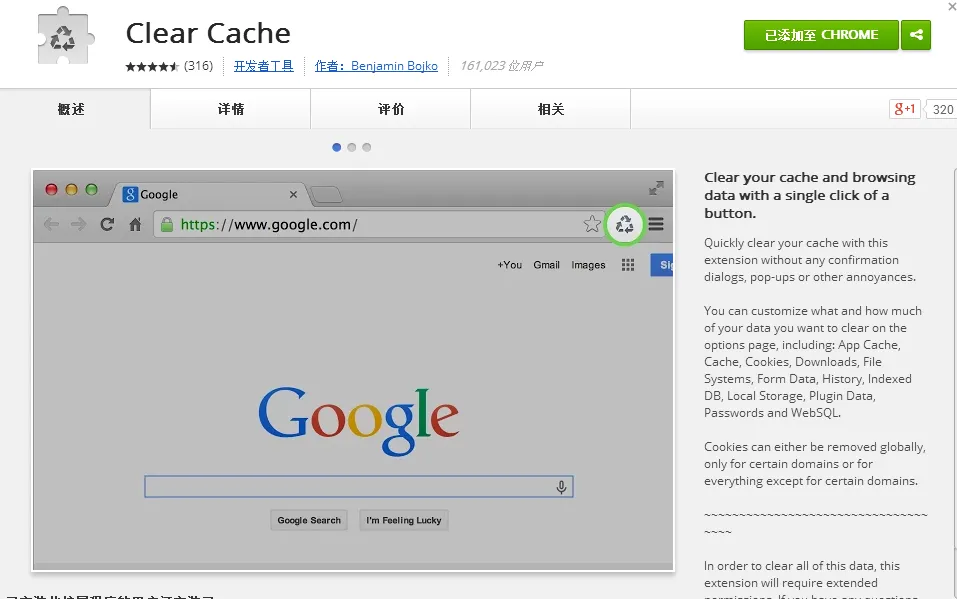This screenshot has width=957, height=599.
Task: Select the second carousel dot
Action: [x=352, y=147]
